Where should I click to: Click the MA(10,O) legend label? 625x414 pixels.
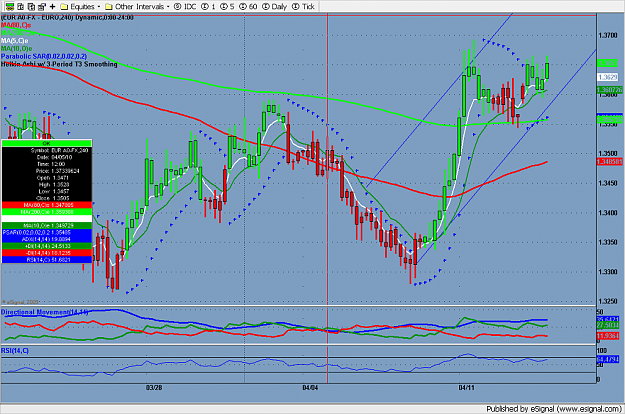coord(16,49)
